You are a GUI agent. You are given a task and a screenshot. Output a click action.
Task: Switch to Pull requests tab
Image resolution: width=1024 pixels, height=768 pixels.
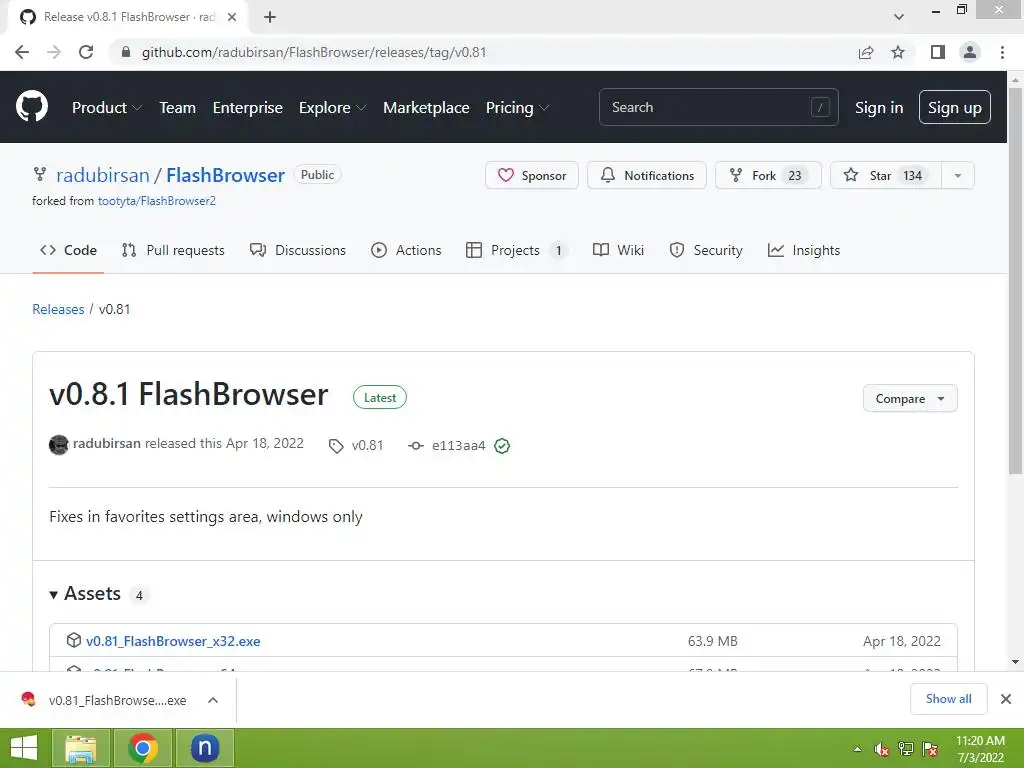173,250
